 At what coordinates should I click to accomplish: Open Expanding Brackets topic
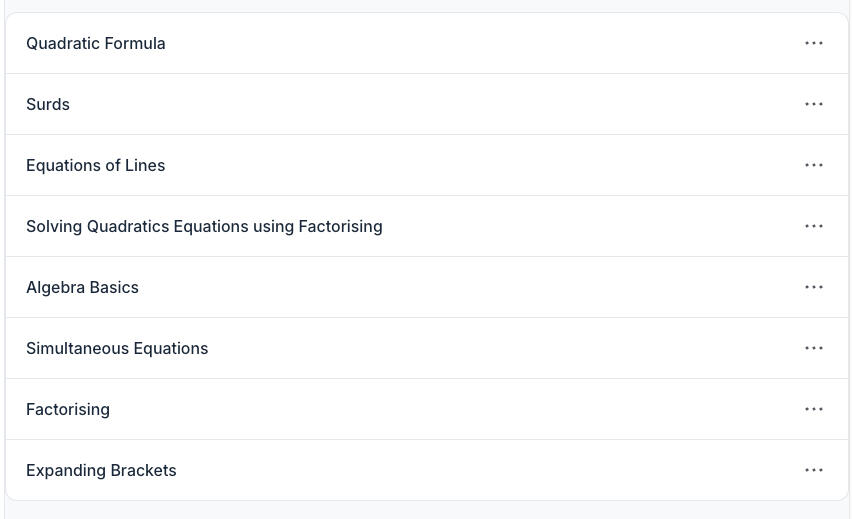tap(101, 470)
